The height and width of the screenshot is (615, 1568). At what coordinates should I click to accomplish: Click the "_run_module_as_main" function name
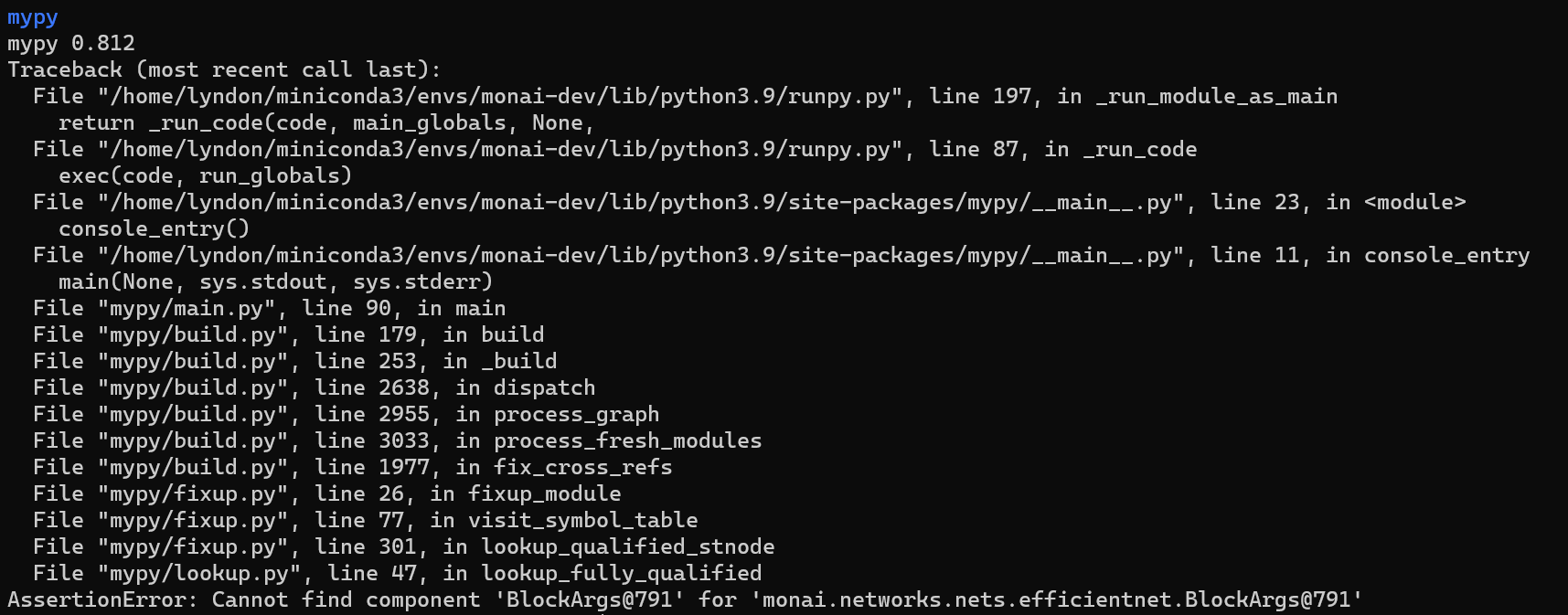1216,97
